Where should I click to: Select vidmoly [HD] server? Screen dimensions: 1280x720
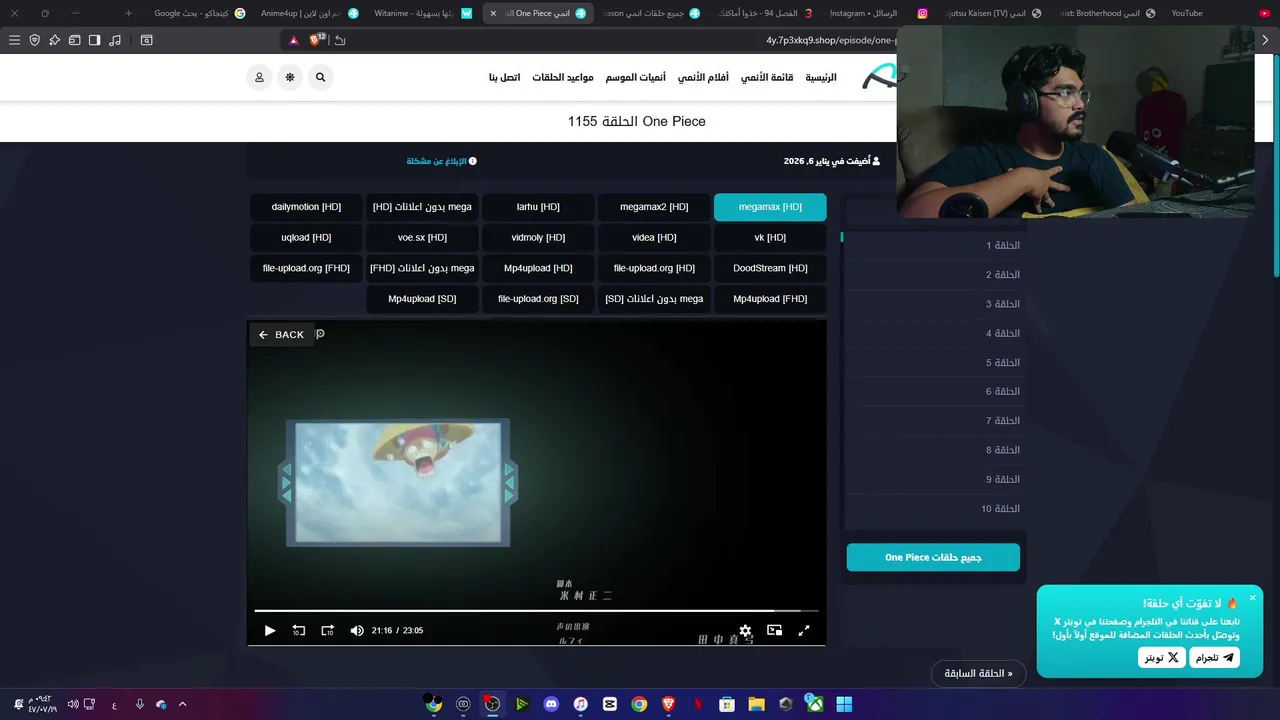tap(538, 237)
